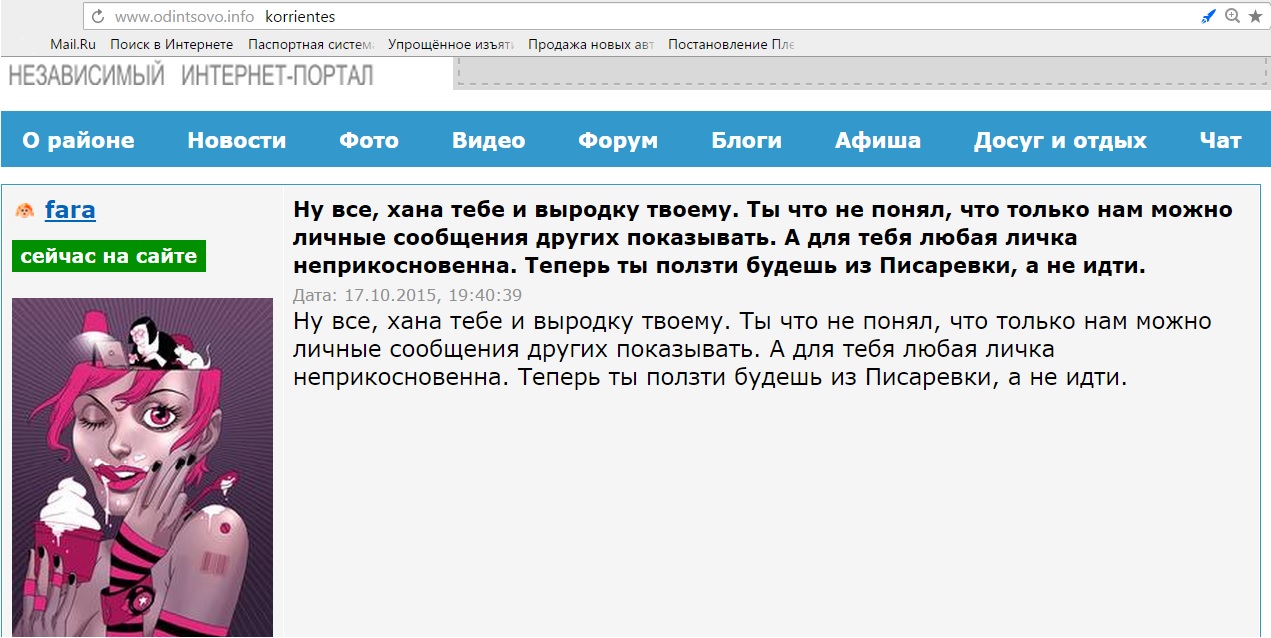Viewport: 1271px width, 638px height.
Task: Open the 'Блоги' section
Action: 746,141
